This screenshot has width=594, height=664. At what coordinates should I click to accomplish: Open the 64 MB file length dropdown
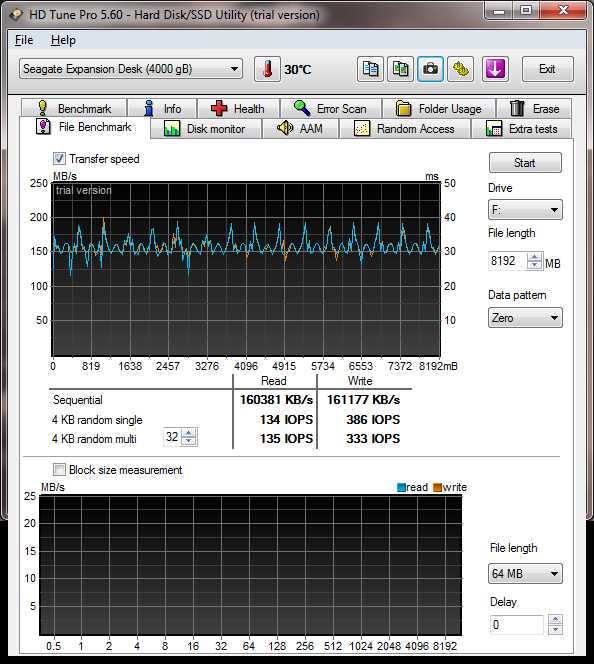525,574
